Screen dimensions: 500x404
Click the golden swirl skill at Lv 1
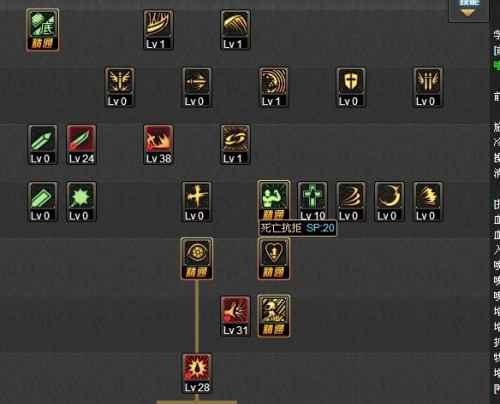(235, 145)
